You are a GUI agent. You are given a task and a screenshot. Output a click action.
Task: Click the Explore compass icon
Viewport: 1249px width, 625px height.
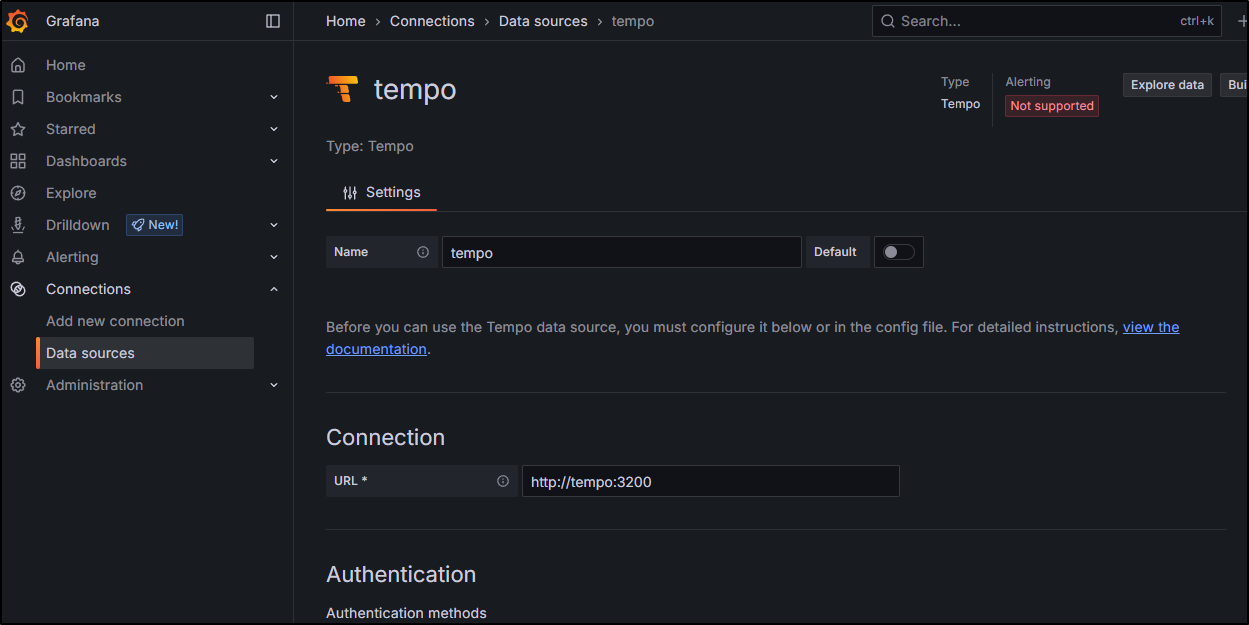click(18, 193)
